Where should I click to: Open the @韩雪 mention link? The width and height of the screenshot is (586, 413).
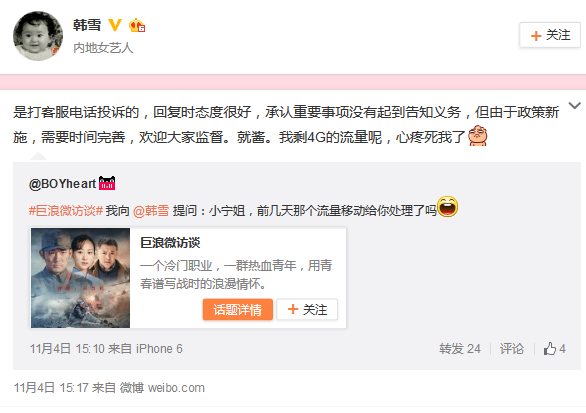pos(151,211)
